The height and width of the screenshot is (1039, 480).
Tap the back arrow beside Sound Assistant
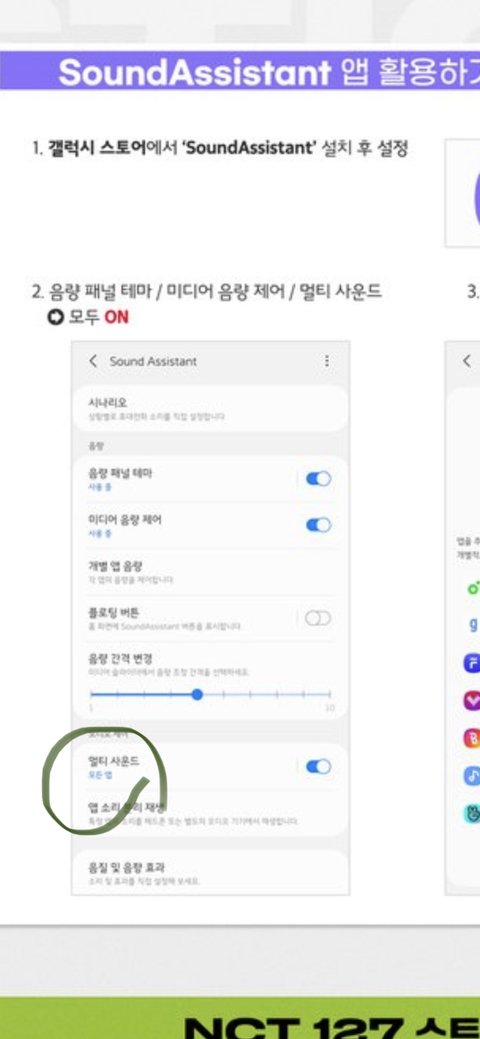(x=93, y=361)
